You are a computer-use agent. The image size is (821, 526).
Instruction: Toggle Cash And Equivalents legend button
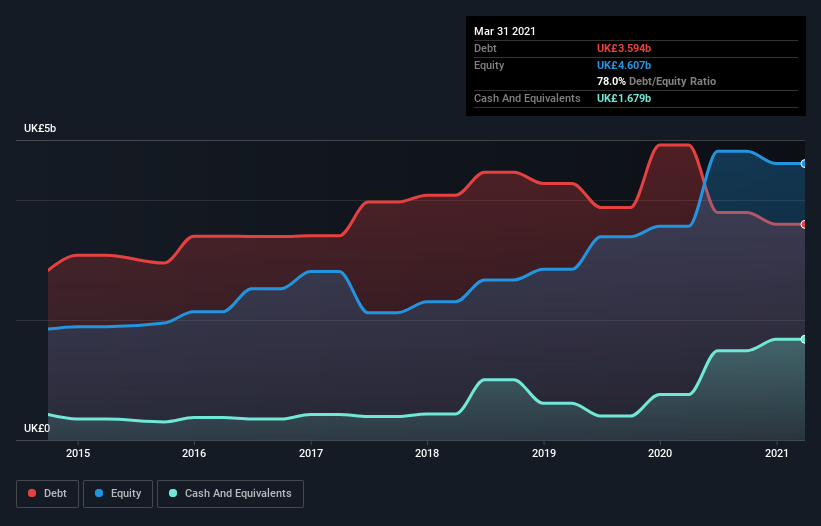(230, 494)
